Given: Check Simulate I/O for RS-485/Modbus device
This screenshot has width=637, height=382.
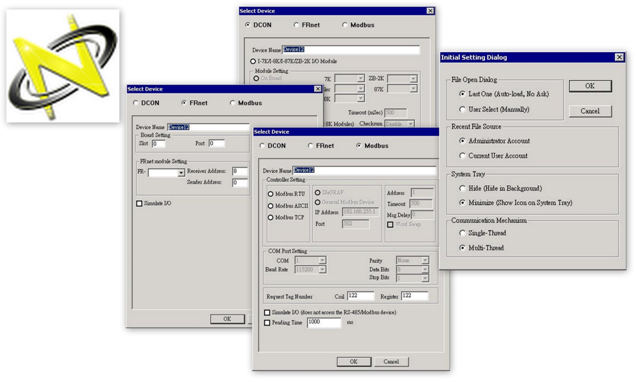Looking at the screenshot, I should 267,313.
